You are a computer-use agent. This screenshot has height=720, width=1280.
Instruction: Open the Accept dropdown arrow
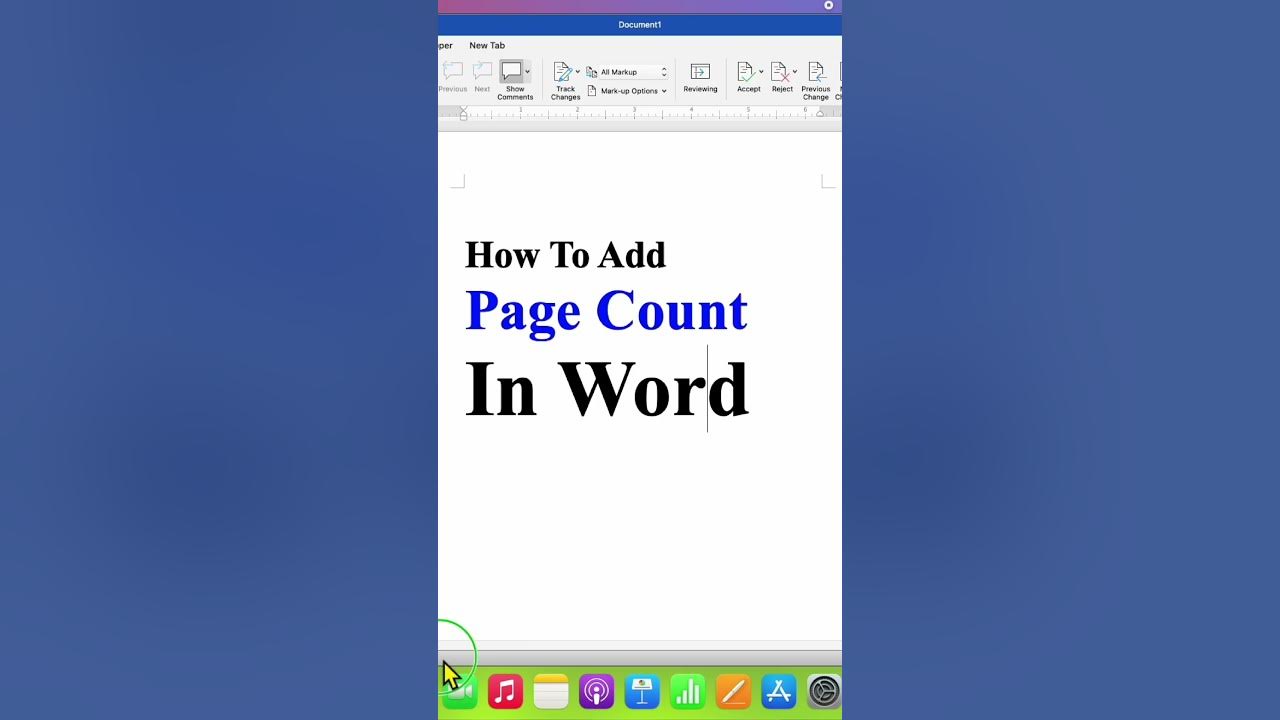pos(761,72)
